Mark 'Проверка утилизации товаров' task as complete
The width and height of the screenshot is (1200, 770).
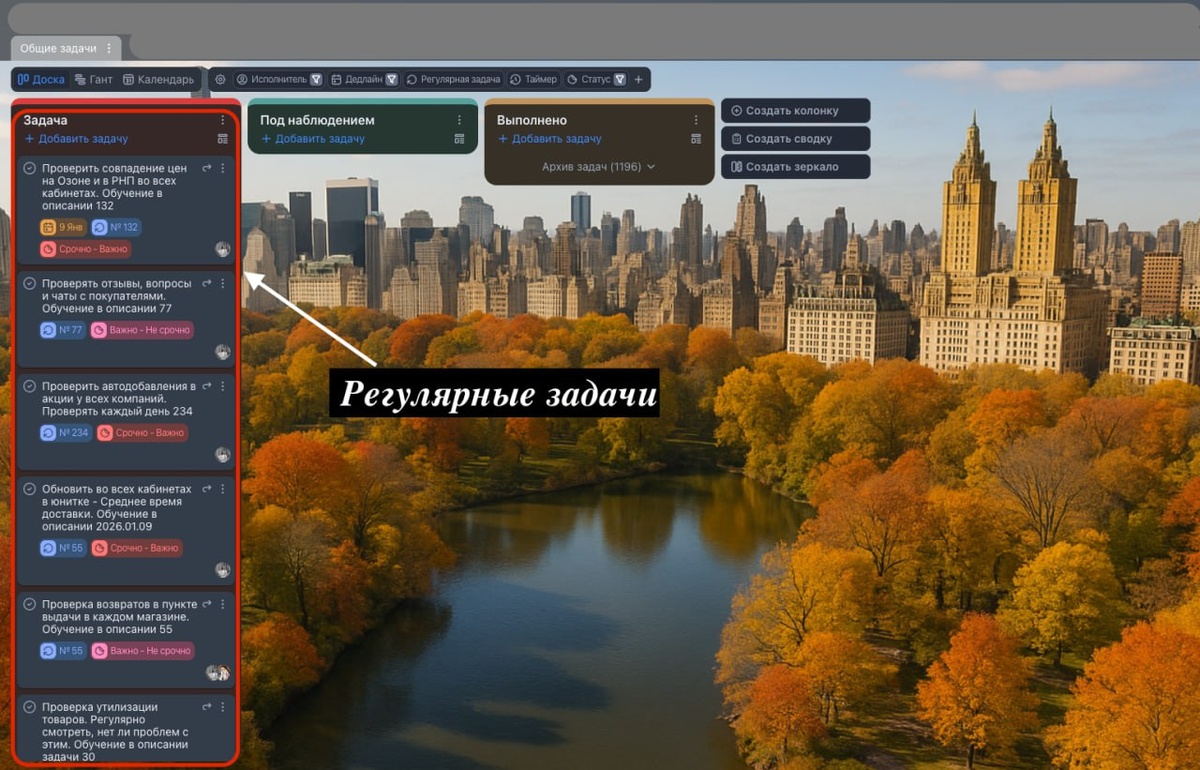[30, 707]
